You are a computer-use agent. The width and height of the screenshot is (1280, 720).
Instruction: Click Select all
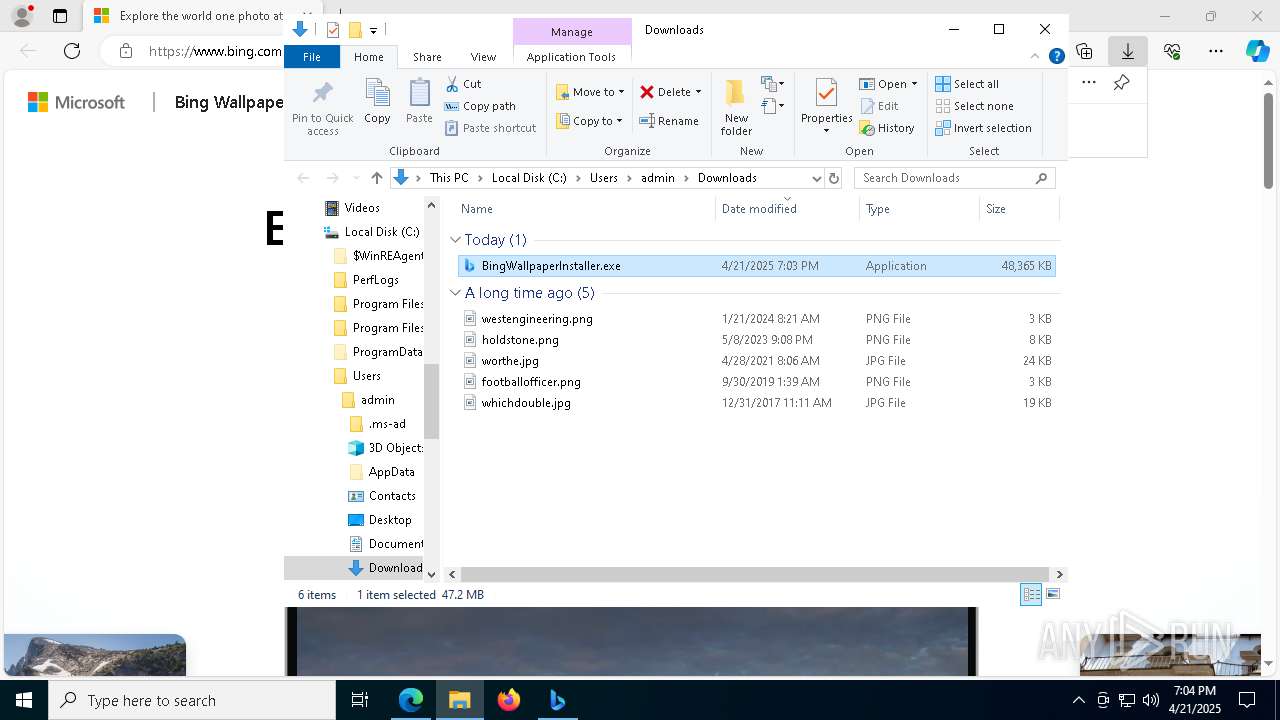click(x=967, y=84)
